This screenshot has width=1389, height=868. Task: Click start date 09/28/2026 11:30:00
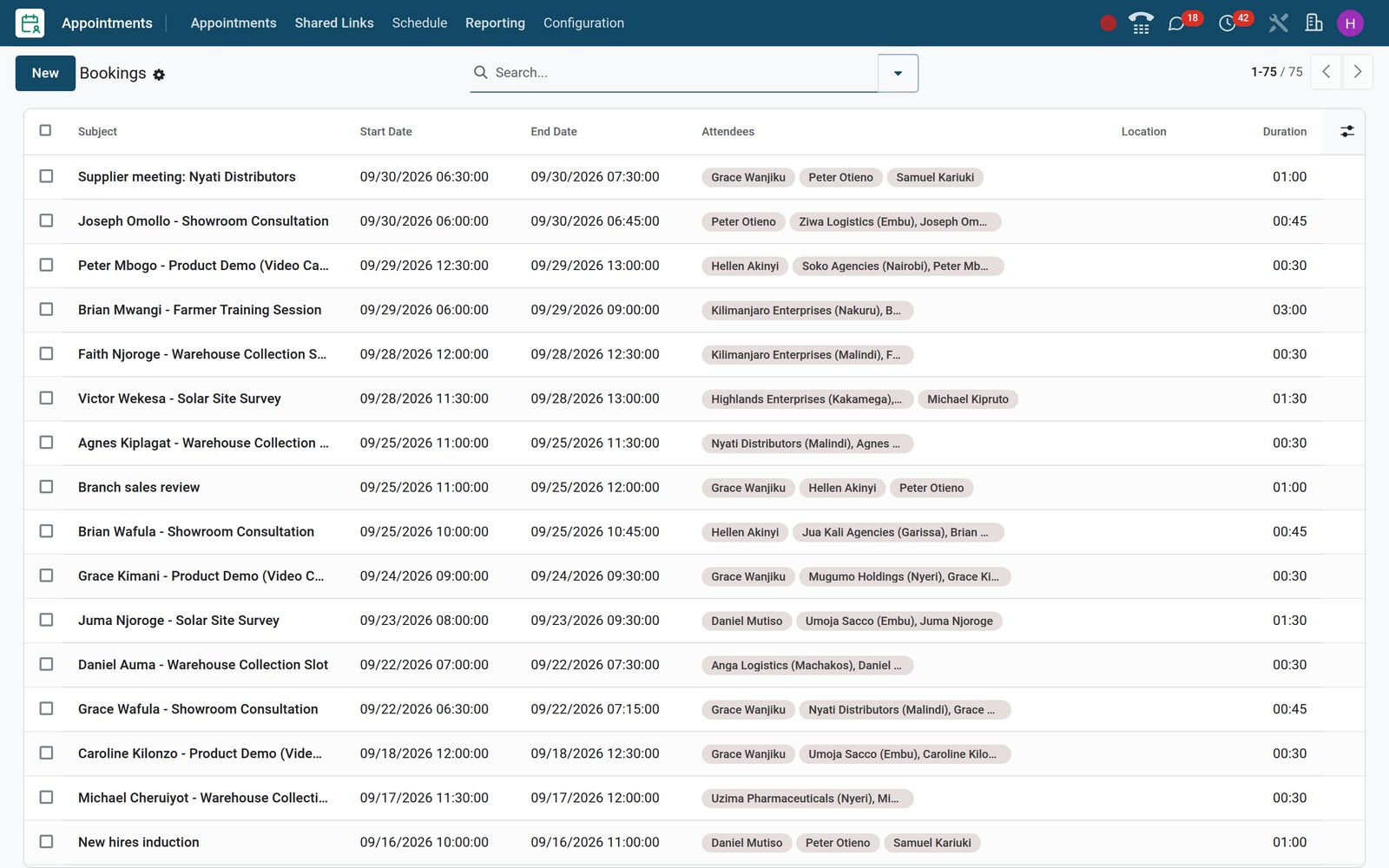pos(425,398)
